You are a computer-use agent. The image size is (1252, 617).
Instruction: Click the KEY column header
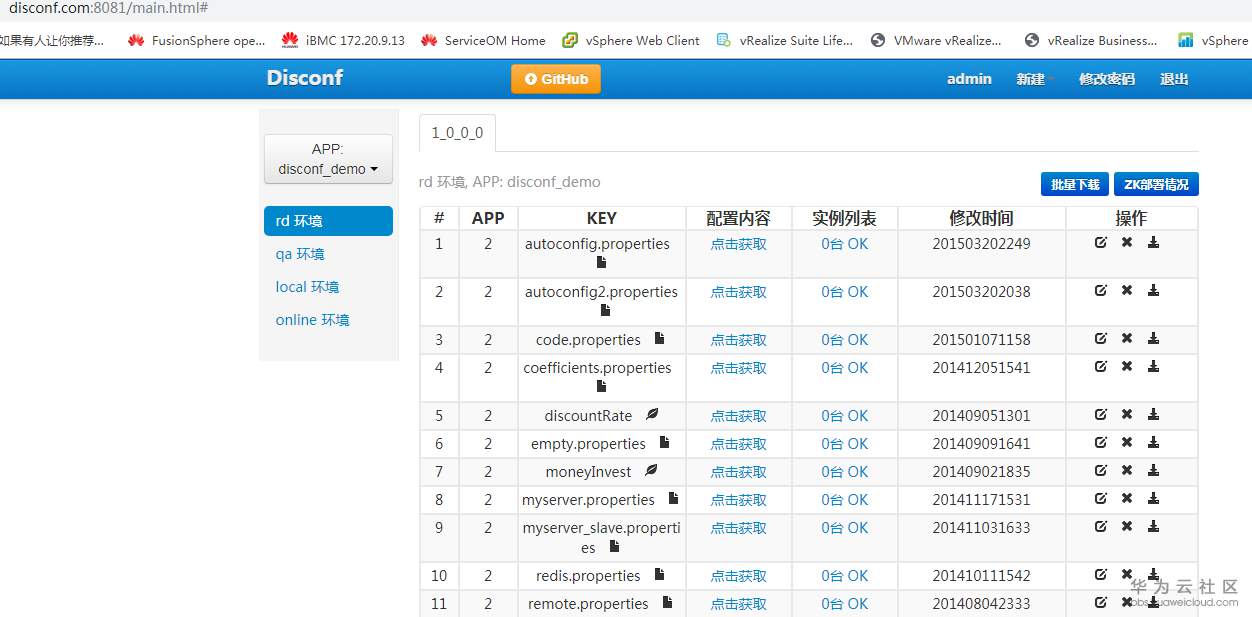[602, 218]
